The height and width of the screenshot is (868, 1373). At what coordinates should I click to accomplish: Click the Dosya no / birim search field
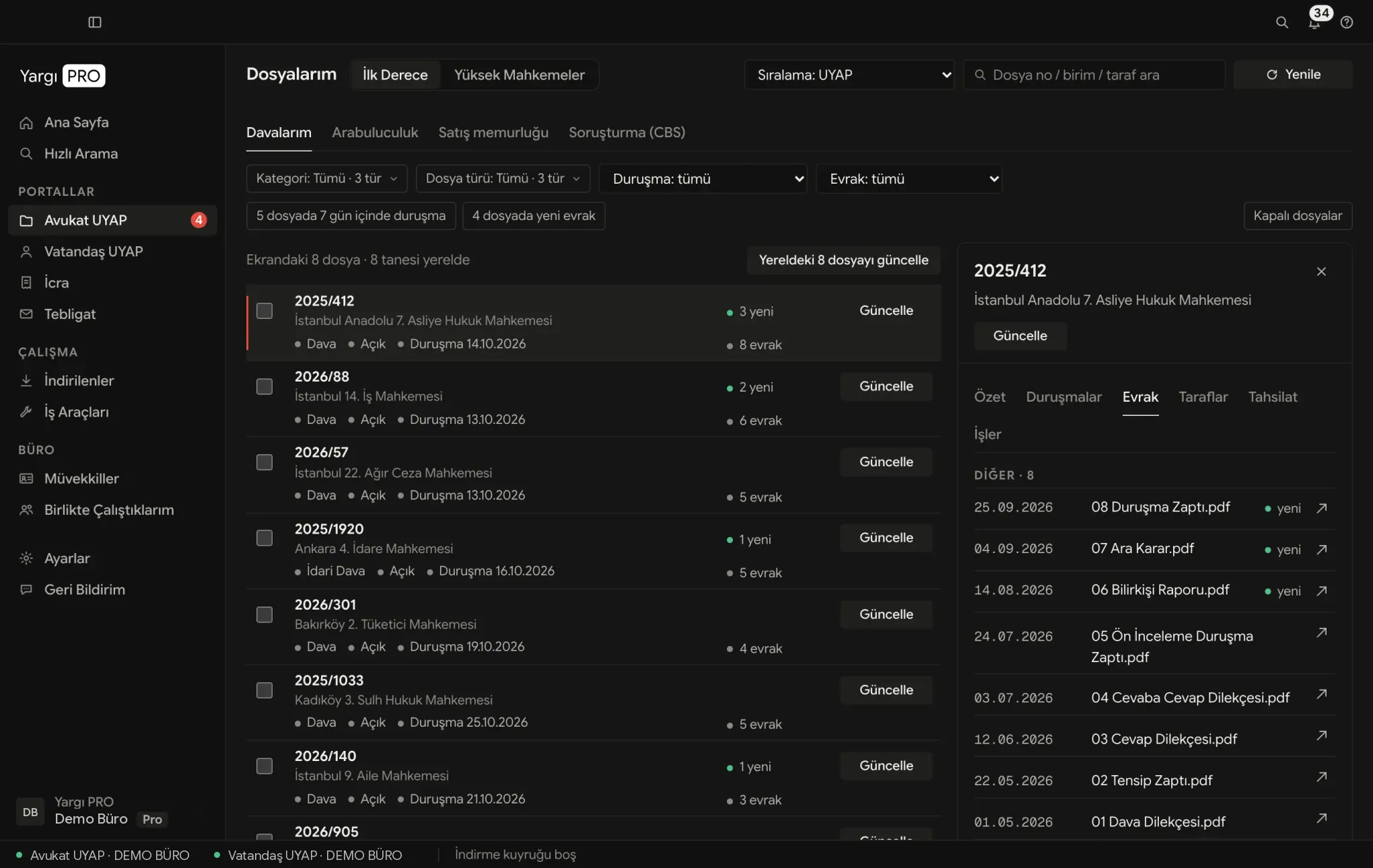(1094, 75)
